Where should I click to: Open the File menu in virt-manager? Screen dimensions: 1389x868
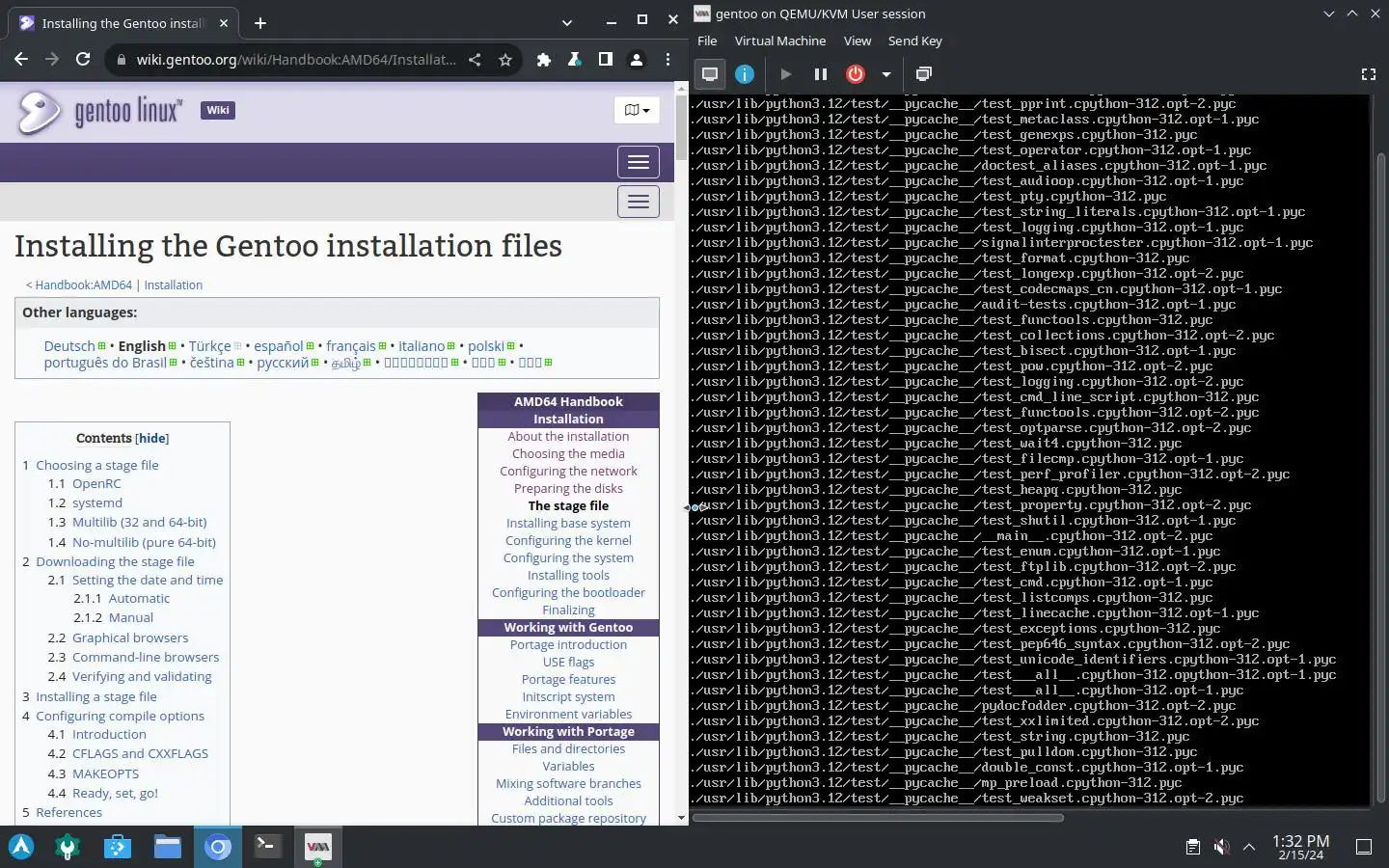tap(707, 41)
